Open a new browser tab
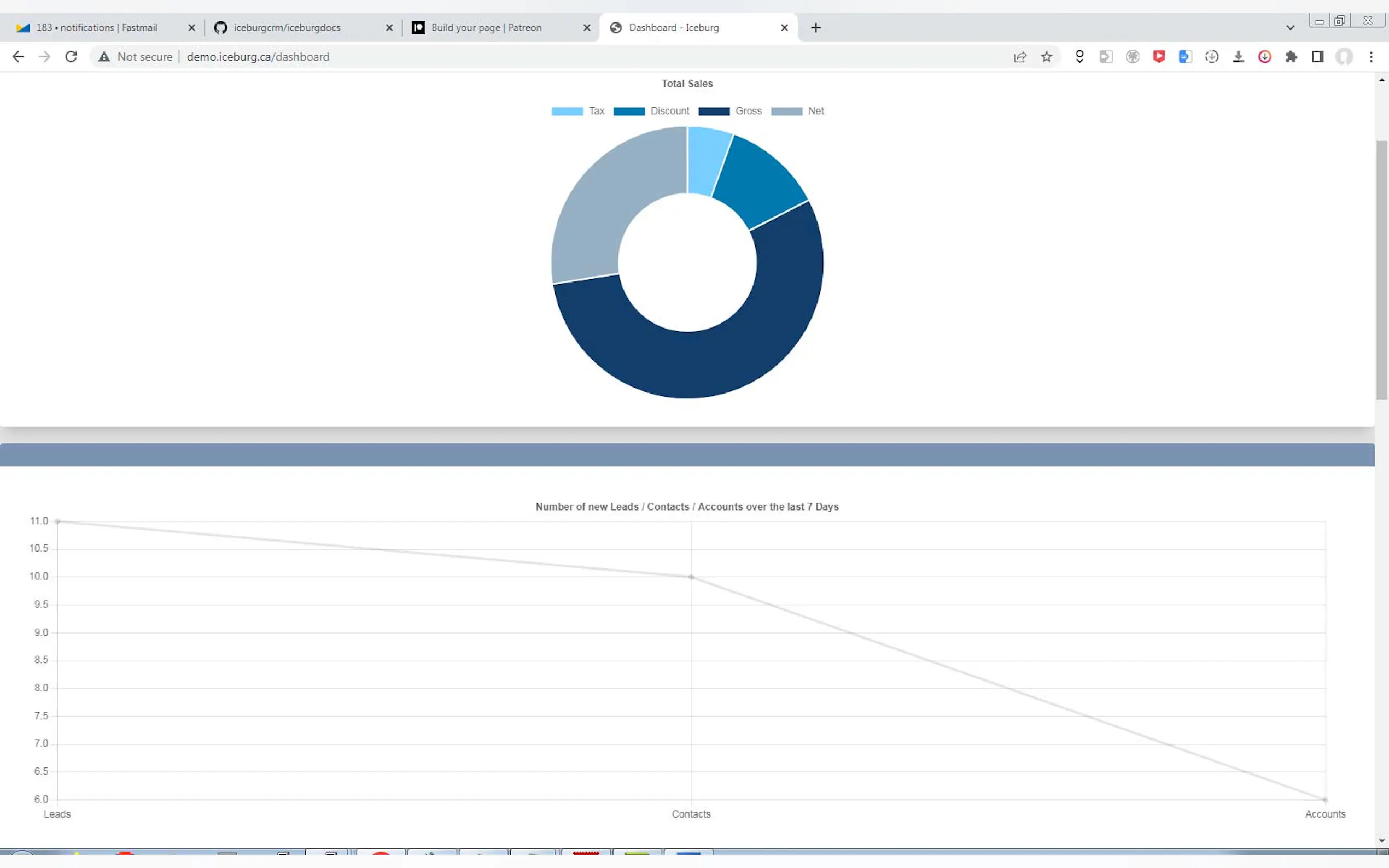Image resolution: width=1389 pixels, height=868 pixels. pyautogui.click(x=815, y=27)
